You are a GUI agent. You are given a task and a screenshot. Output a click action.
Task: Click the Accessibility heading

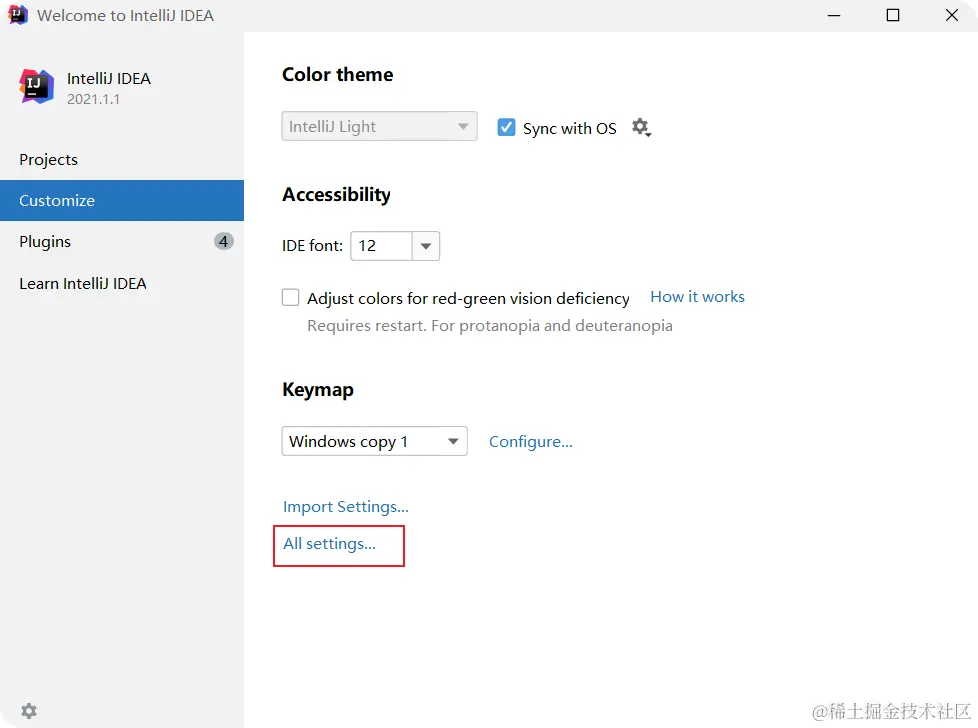[x=336, y=195]
